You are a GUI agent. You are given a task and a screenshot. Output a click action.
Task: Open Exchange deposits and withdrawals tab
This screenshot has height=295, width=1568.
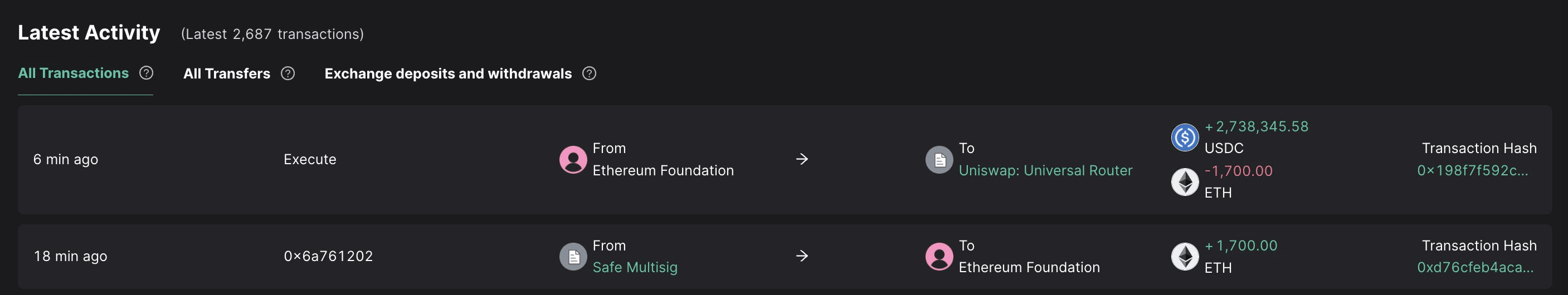pyautogui.click(x=448, y=73)
